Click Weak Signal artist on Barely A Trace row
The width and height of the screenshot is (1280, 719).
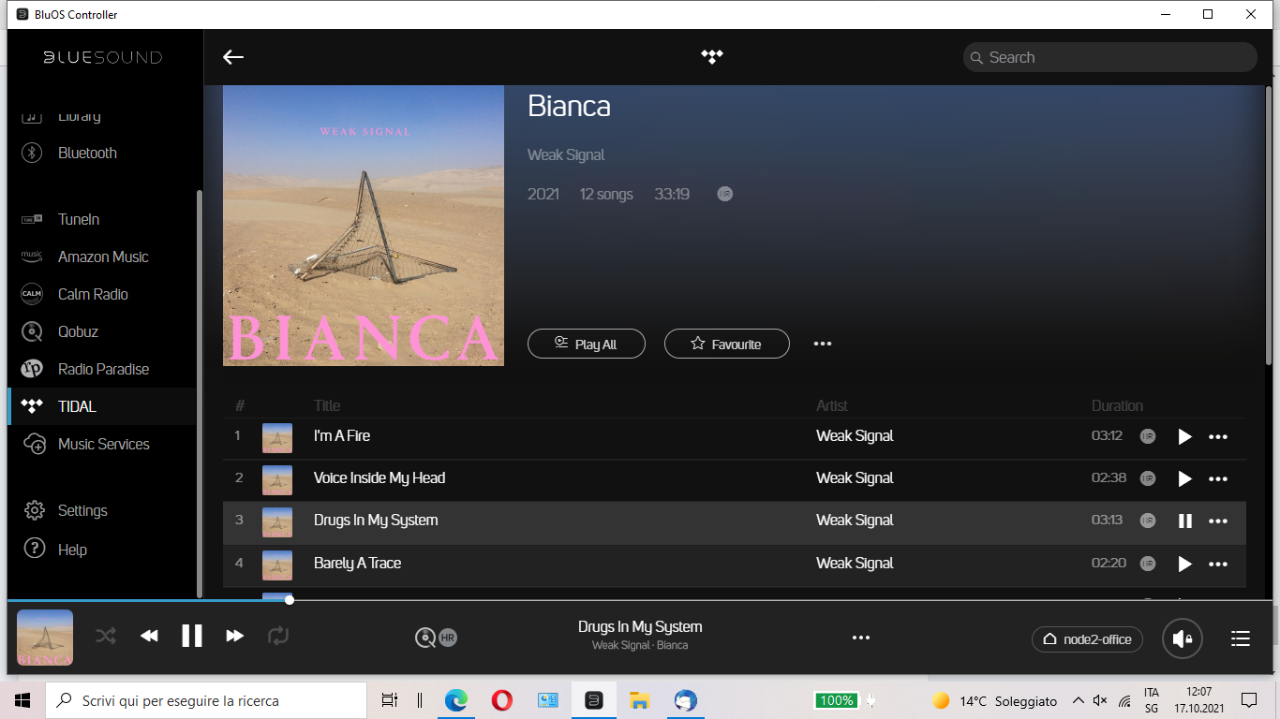click(x=855, y=563)
